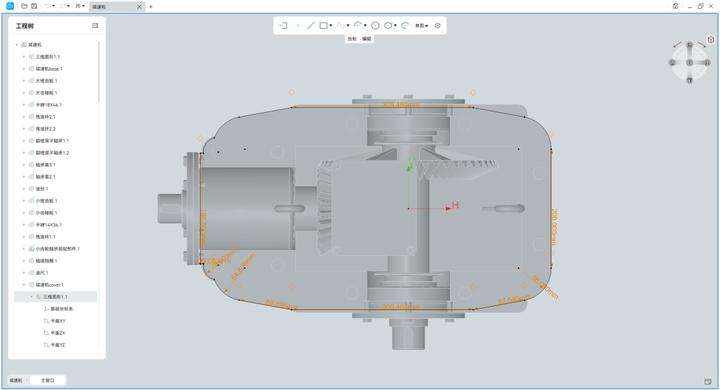The width and height of the screenshot is (720, 390).
Task: Select the Rectangle sketch tool
Action: (323, 26)
